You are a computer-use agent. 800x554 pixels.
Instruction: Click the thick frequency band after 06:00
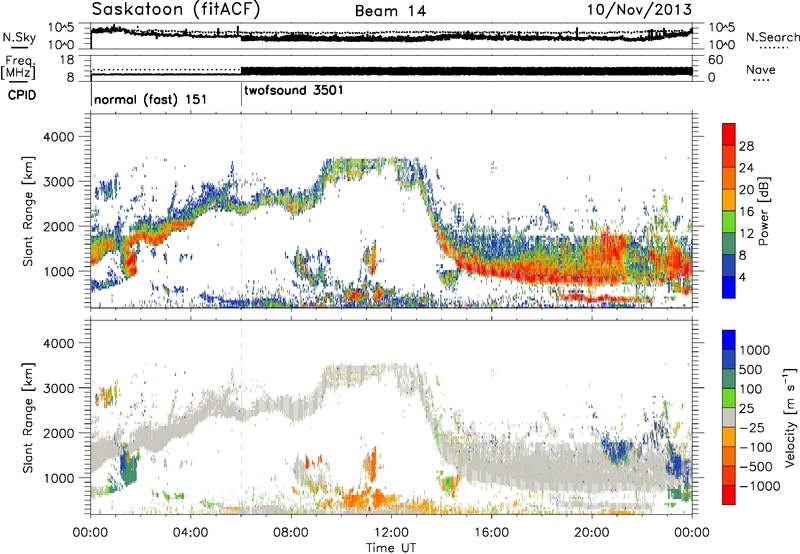coord(466,71)
